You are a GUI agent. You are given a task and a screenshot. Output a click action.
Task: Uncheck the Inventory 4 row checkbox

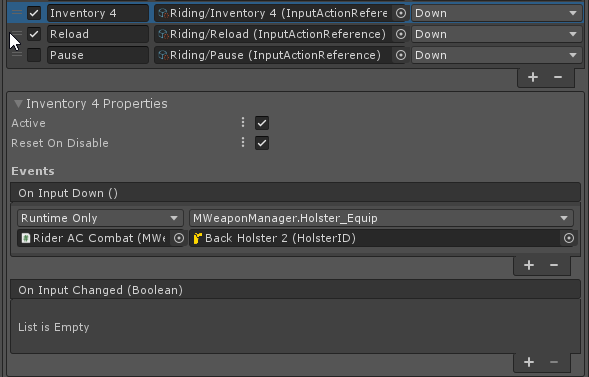click(34, 13)
